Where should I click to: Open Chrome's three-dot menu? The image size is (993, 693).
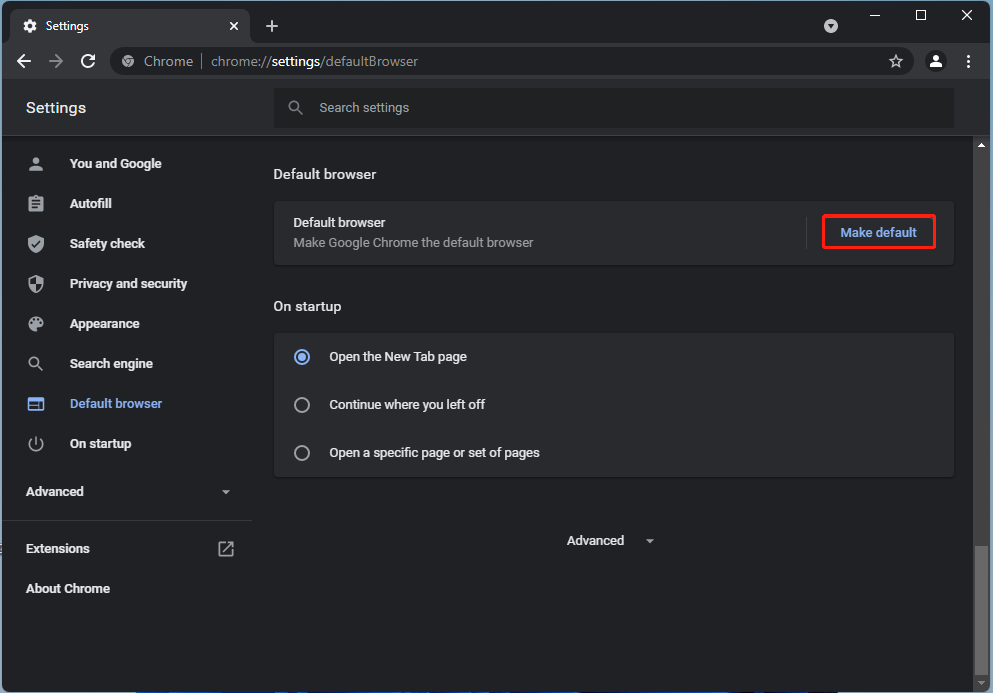[968, 61]
